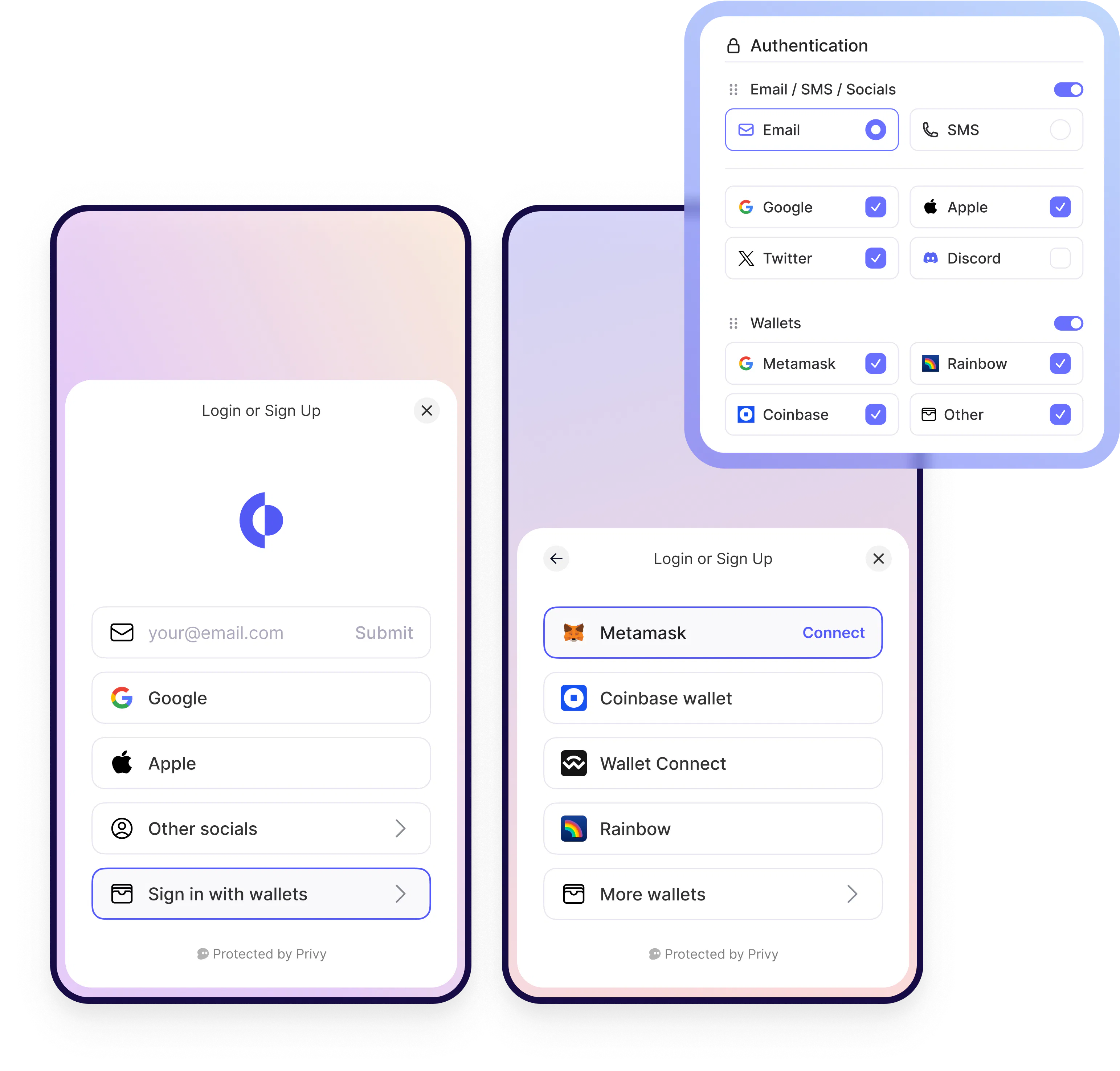Select Email authentication option
This screenshot has height=1071, width=1120.
tap(808, 129)
